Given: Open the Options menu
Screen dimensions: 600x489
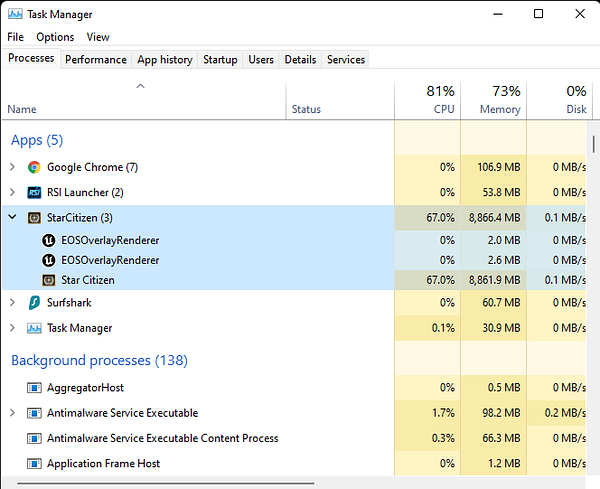Looking at the screenshot, I should [x=55, y=37].
